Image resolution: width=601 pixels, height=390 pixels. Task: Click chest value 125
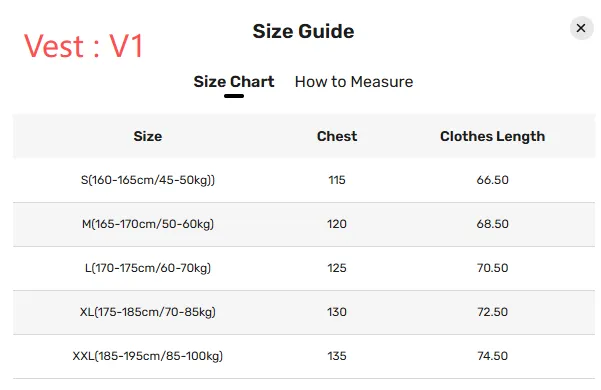(337, 268)
